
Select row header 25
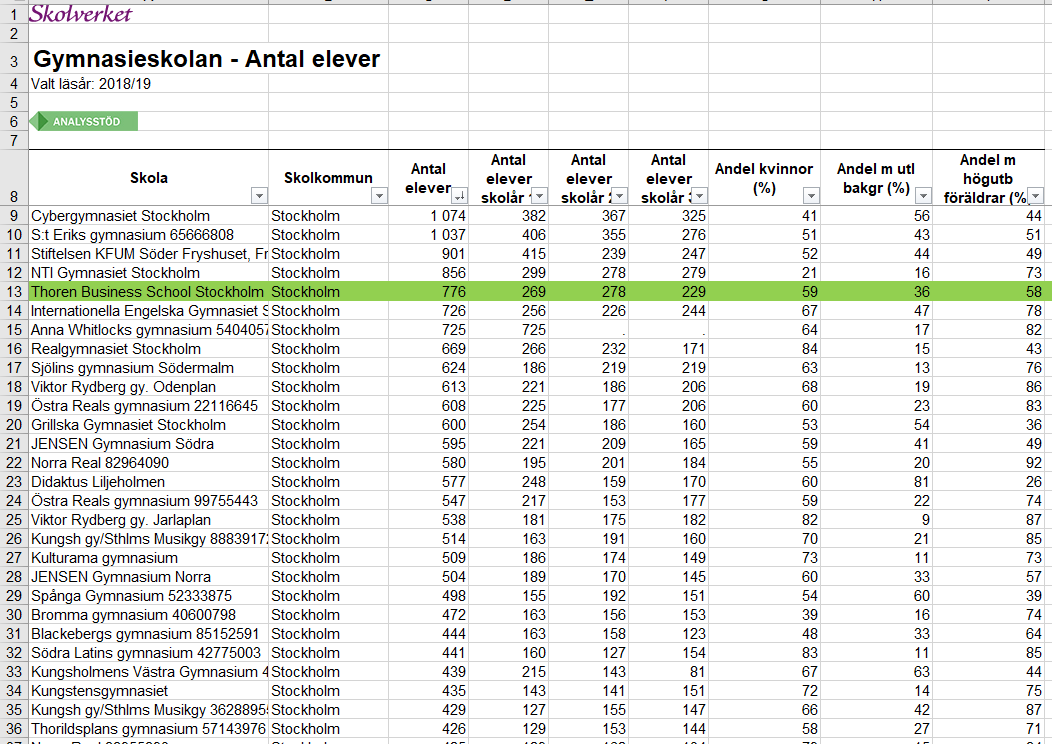[x=14, y=520]
